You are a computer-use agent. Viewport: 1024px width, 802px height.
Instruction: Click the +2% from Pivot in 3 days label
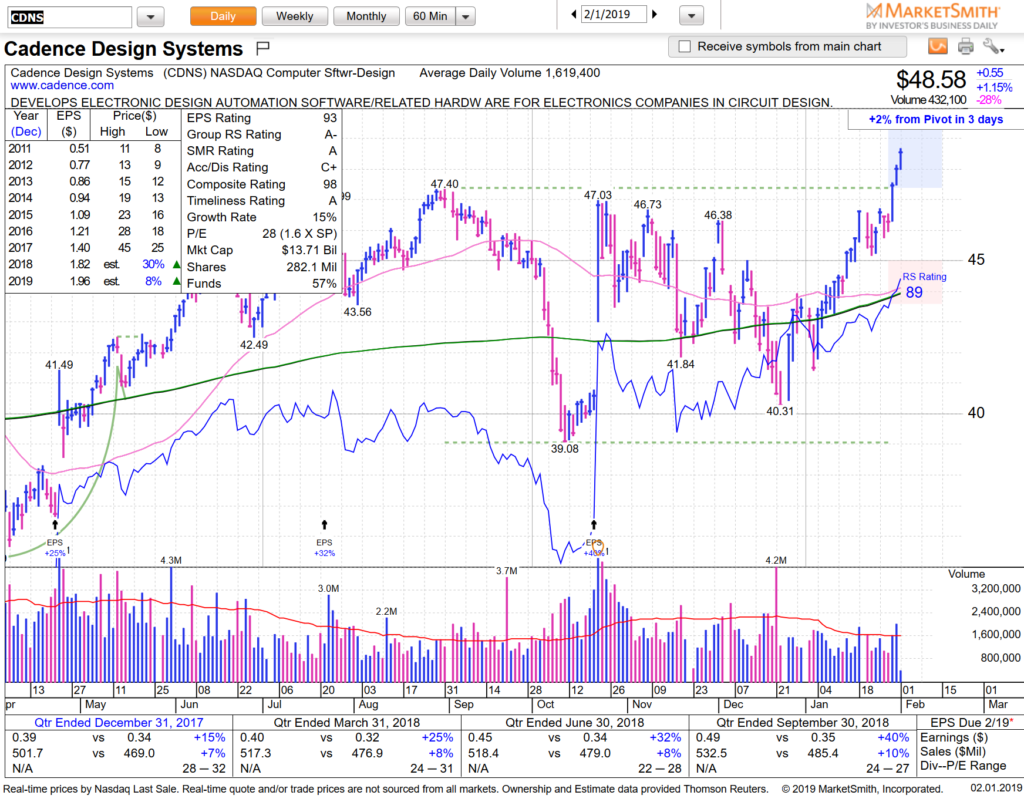[x=935, y=120]
